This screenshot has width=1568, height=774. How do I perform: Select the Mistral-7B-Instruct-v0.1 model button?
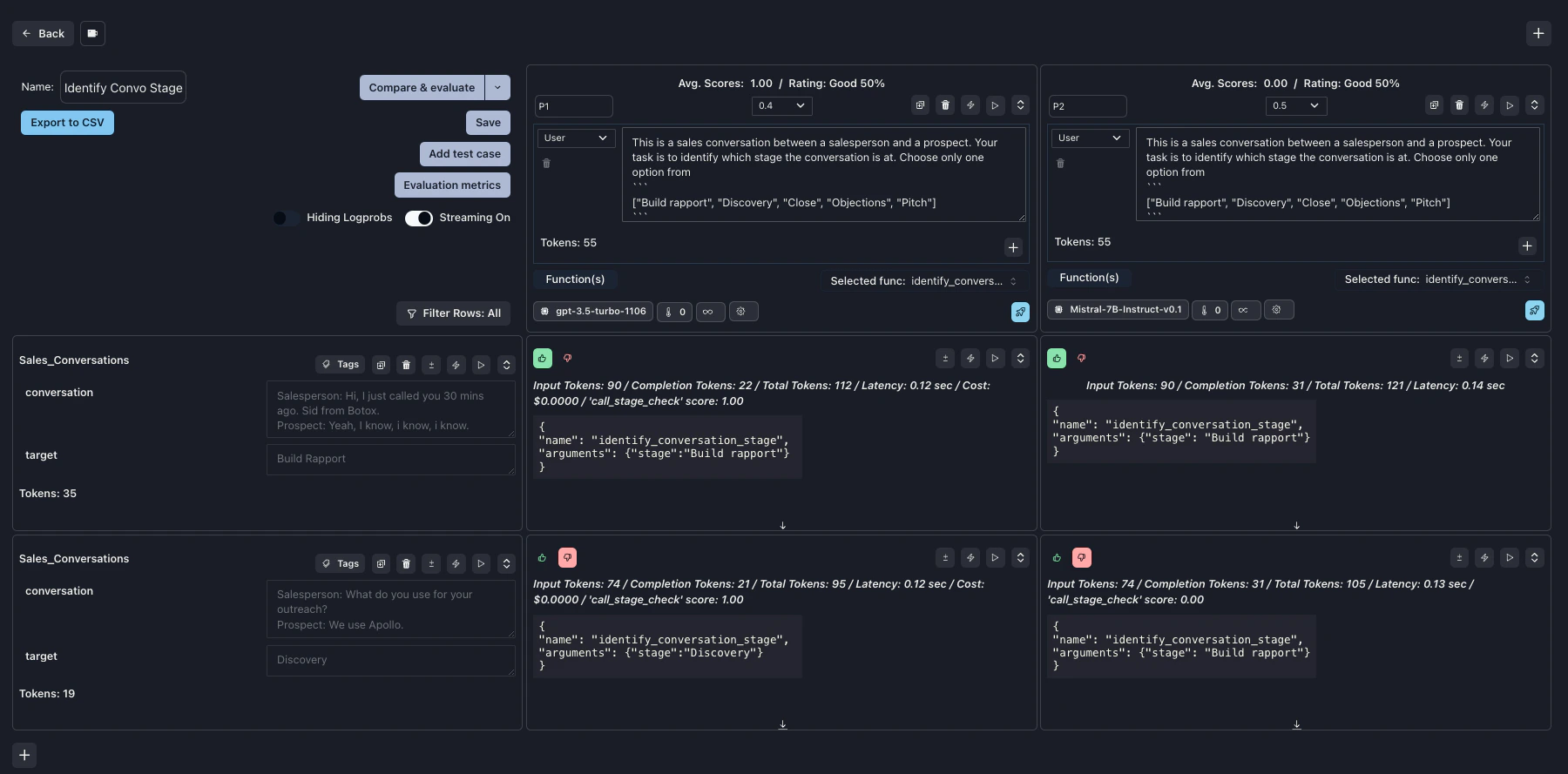pos(1119,310)
